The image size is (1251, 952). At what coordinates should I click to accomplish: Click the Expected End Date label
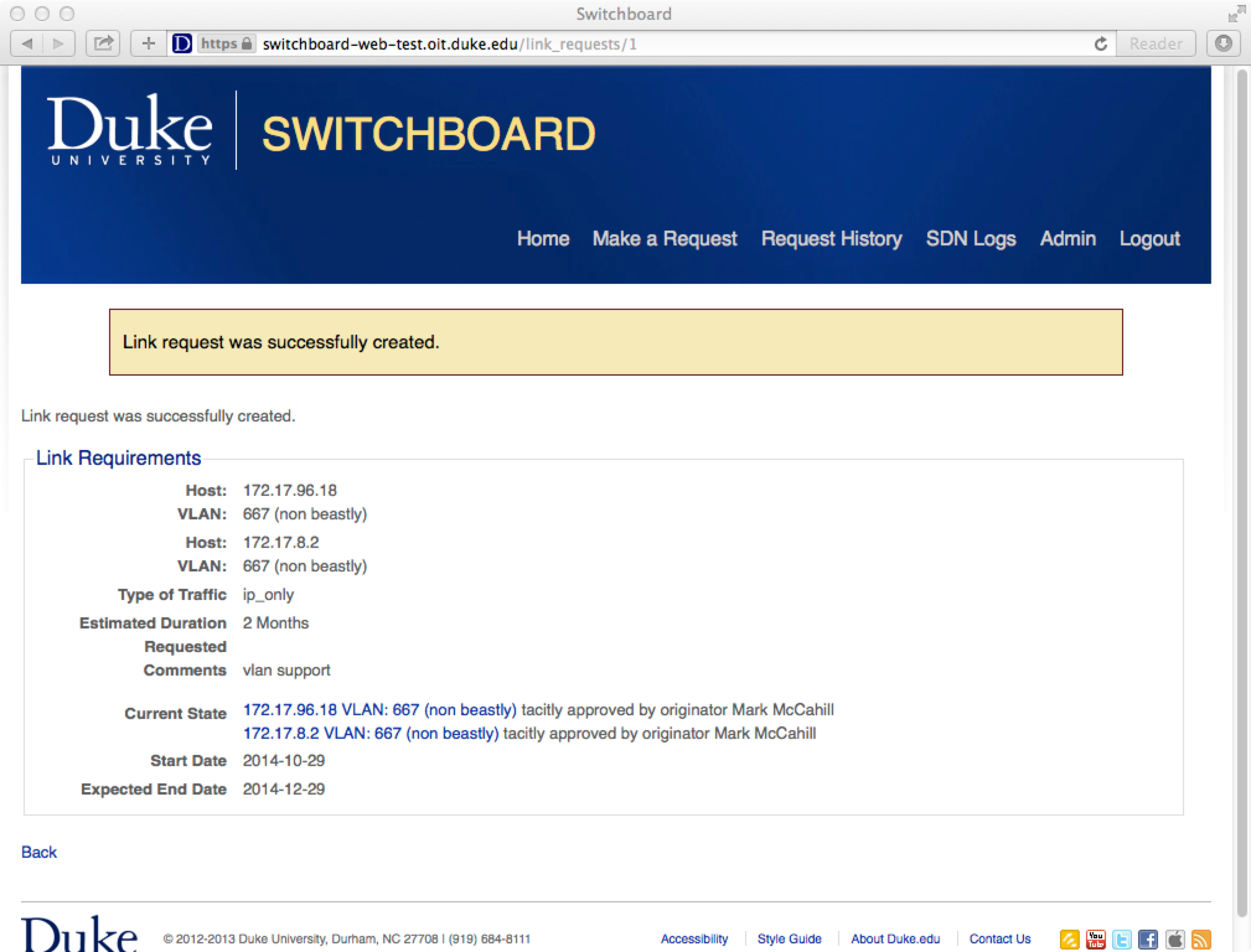pyautogui.click(x=154, y=789)
